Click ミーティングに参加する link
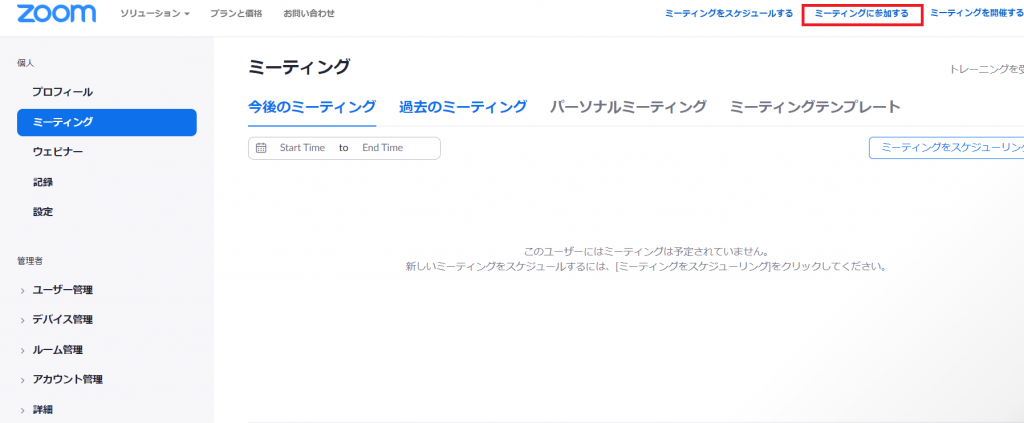The width and height of the screenshot is (1024, 423). (x=861, y=14)
